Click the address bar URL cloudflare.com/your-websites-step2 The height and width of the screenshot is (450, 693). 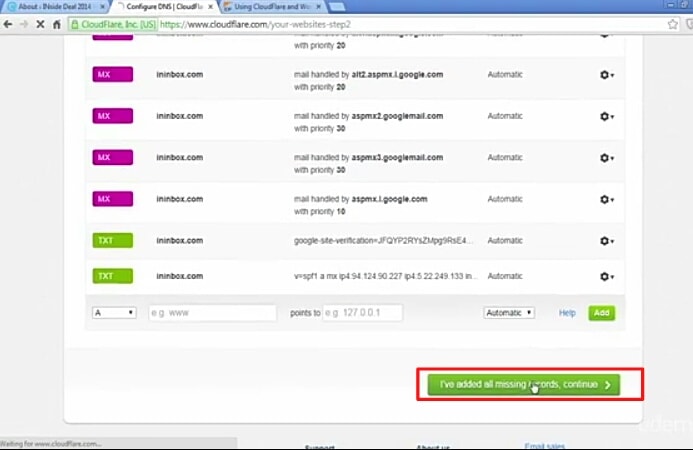click(x=255, y=24)
